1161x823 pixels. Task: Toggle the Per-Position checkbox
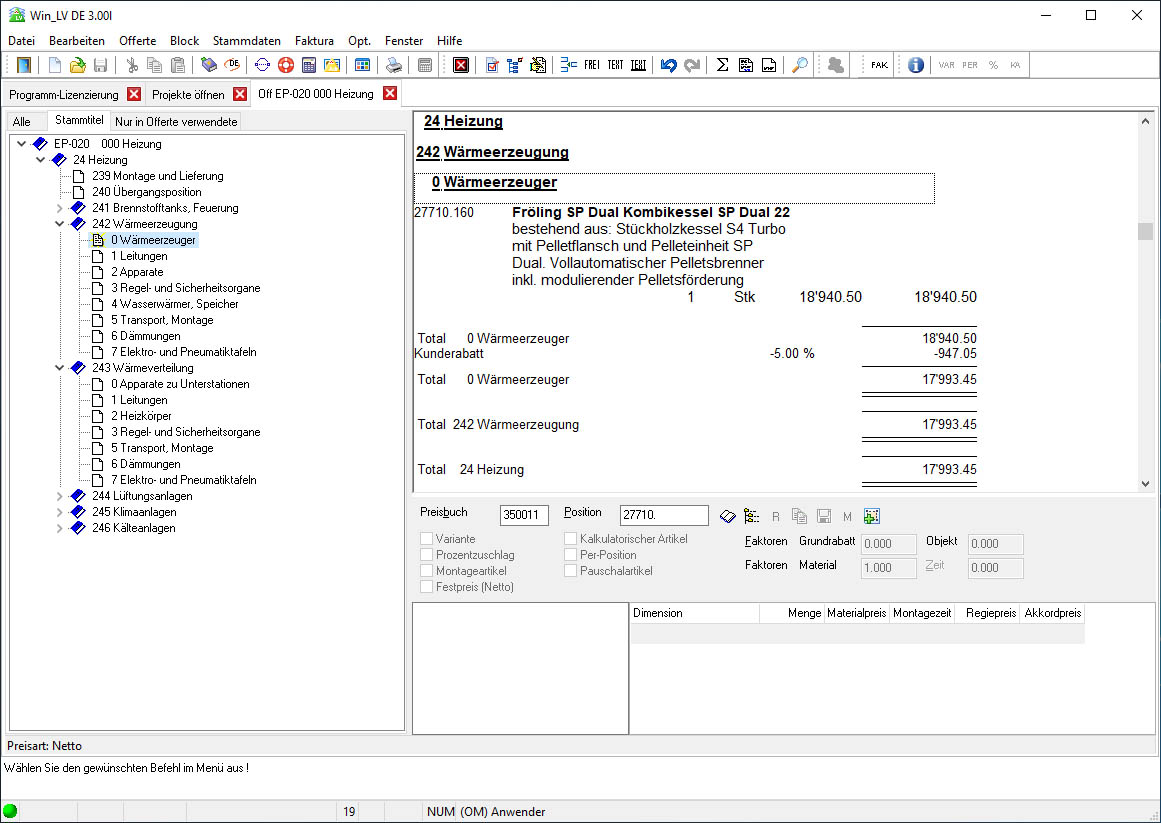click(x=571, y=555)
